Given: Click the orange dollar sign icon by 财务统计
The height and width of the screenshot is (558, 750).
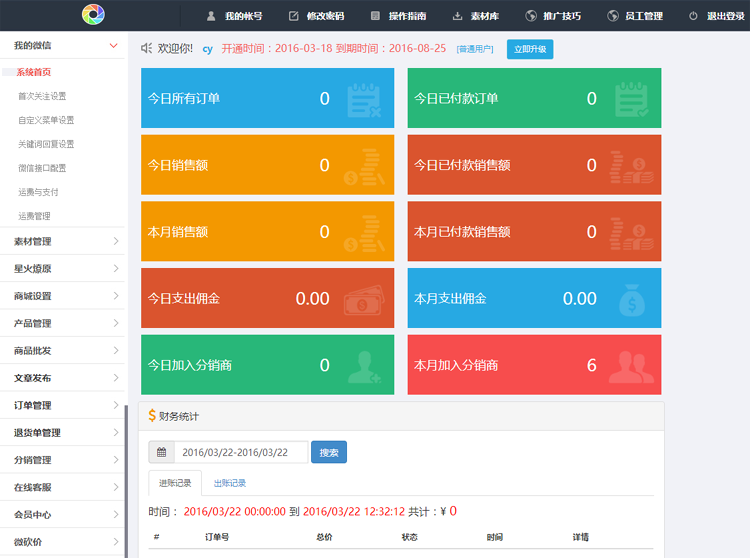Looking at the screenshot, I should click(x=151, y=415).
